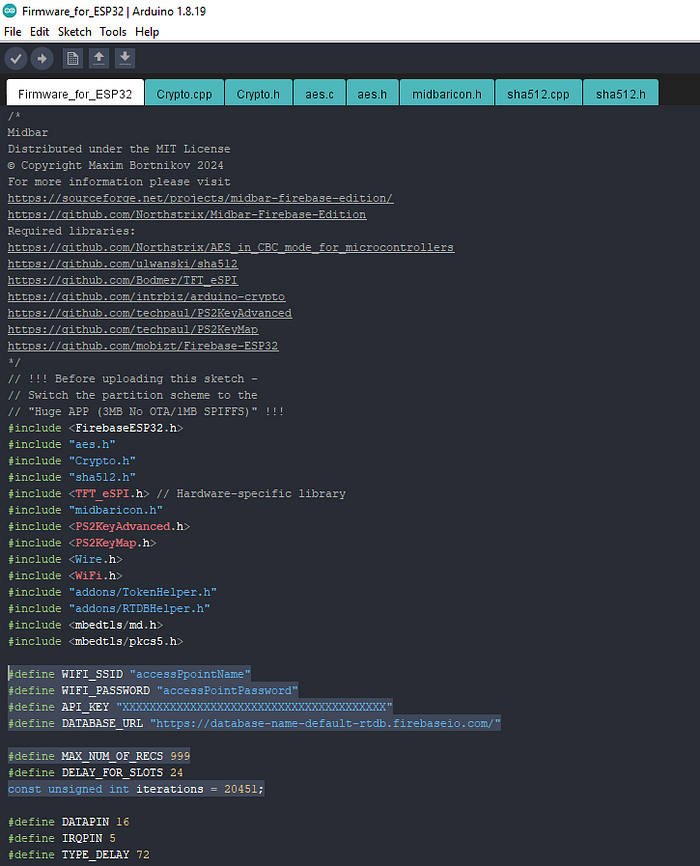Click the DELAY_FOR_SLOTS 24 define
Screen dimensions: 700x866
pos(95,773)
